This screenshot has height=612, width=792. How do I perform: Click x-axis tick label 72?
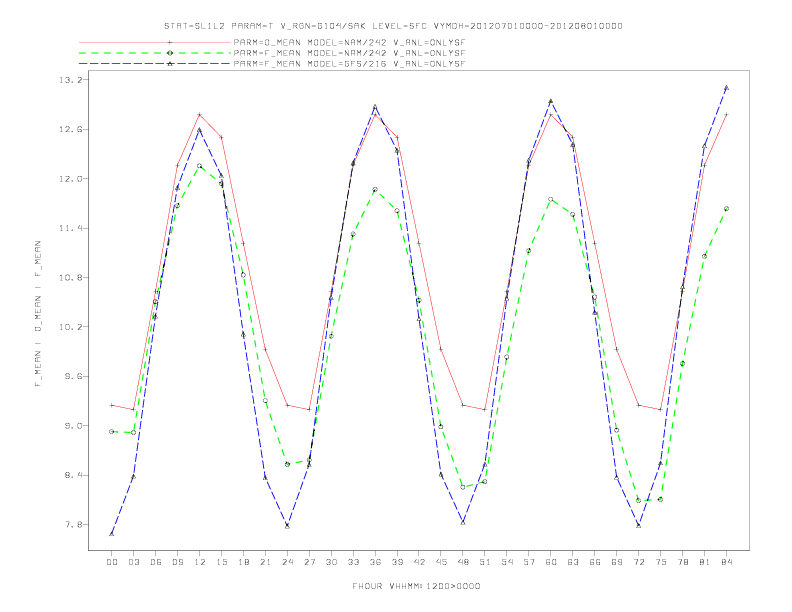(639, 562)
